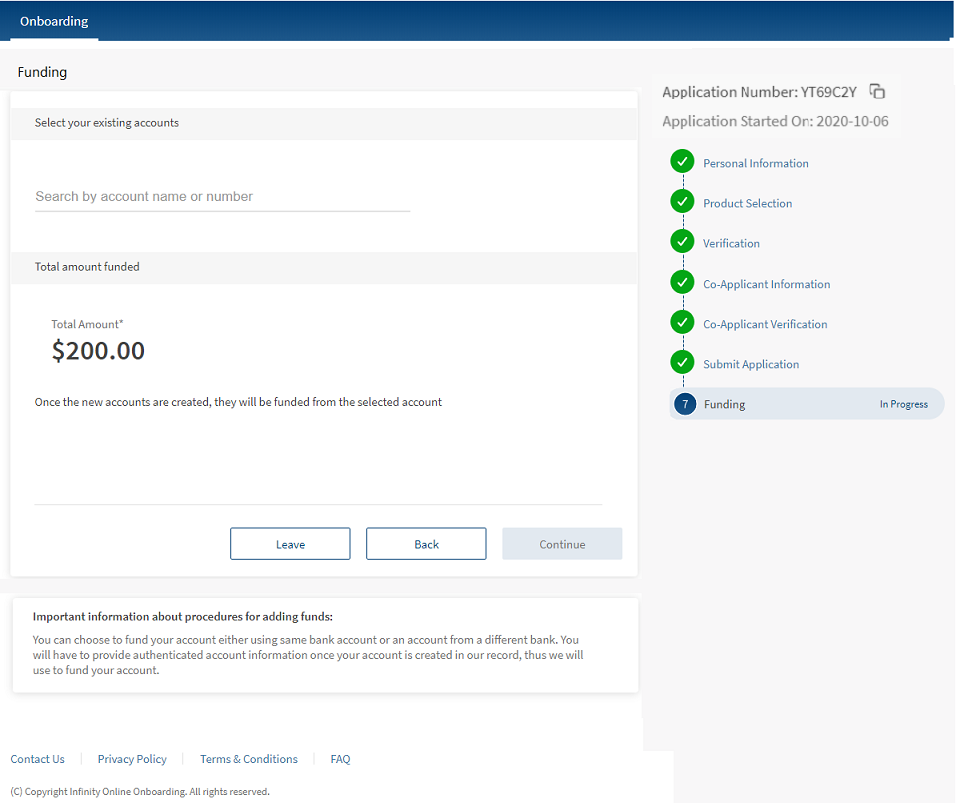Jump to Product Selection step label
This screenshot has width=956, height=803.
point(747,203)
